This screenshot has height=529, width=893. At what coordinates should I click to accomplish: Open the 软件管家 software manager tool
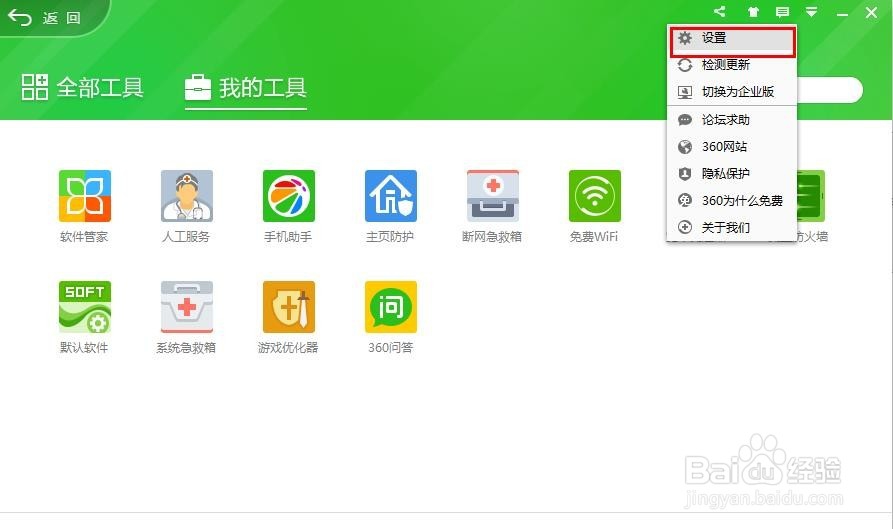click(84, 196)
